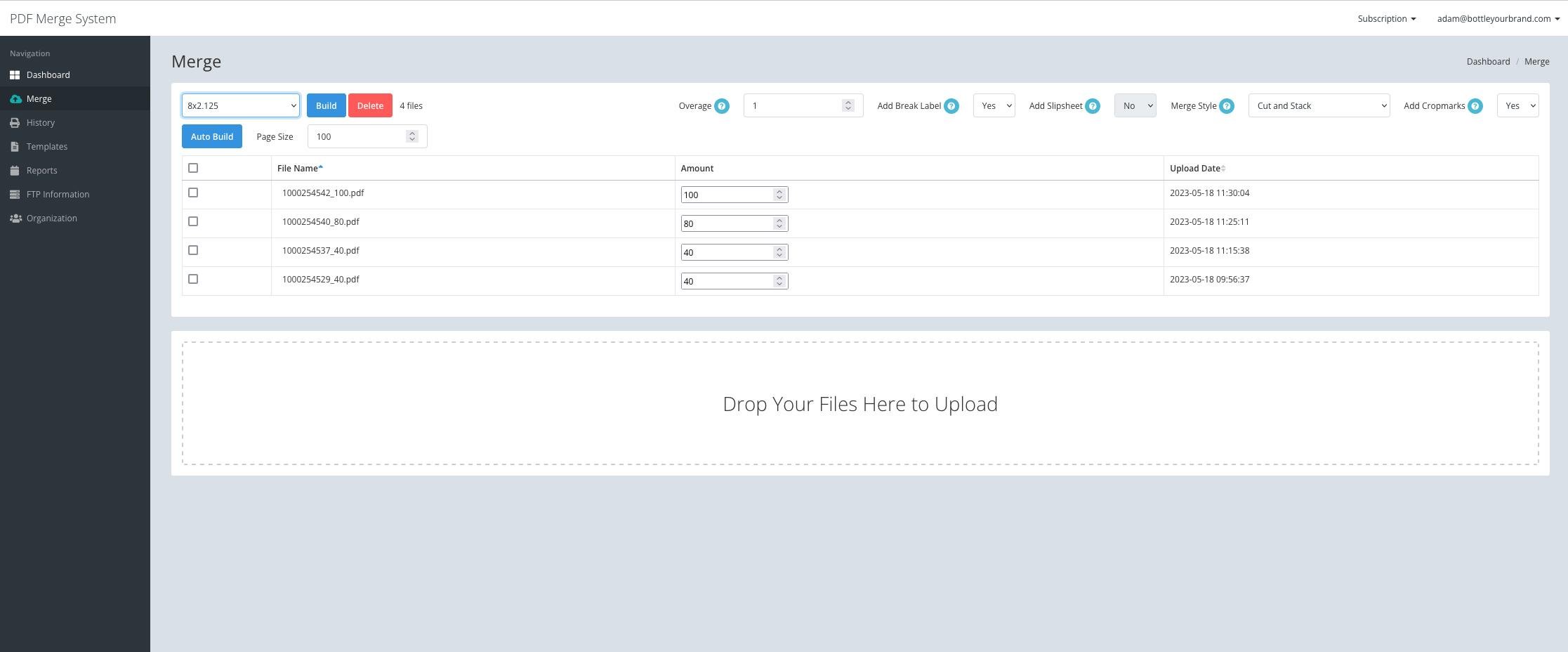Click stepper arrows on 1000254542_100.pdf amount

pyautogui.click(x=779, y=195)
